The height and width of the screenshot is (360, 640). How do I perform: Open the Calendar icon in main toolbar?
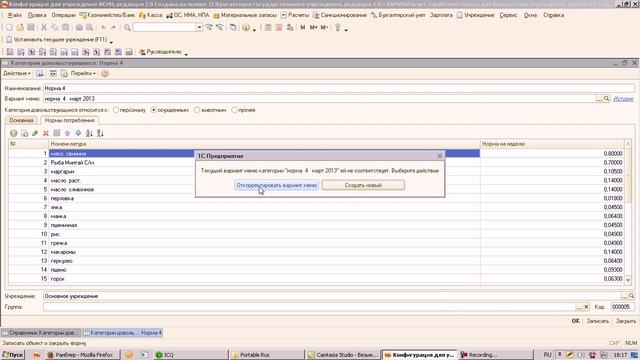tap(279, 27)
